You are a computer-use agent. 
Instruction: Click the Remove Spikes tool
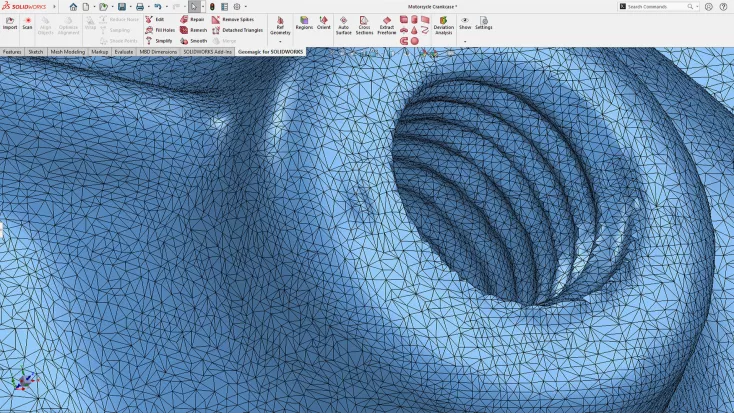pos(232,19)
